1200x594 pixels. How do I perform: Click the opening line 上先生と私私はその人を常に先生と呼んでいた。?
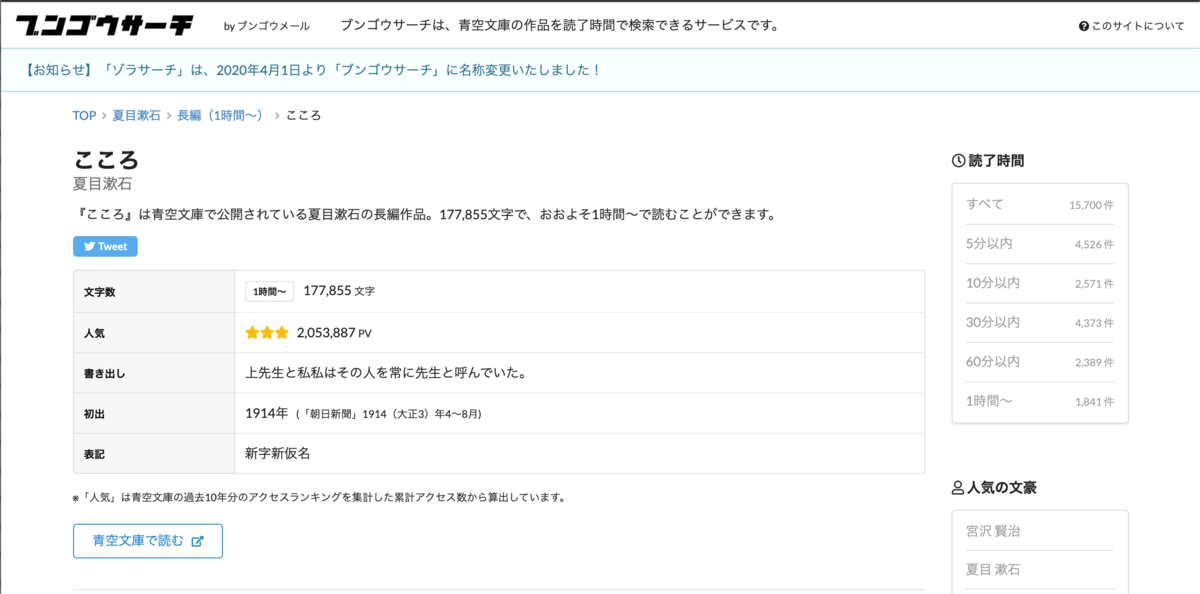click(x=386, y=373)
